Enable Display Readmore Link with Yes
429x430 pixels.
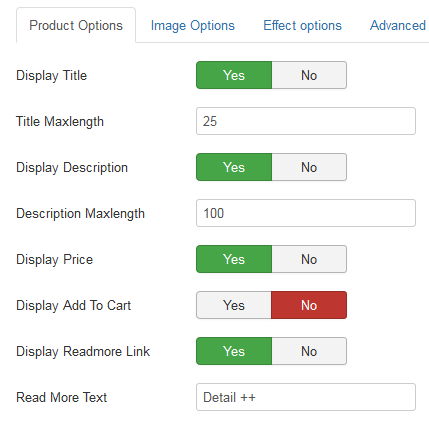[234, 351]
